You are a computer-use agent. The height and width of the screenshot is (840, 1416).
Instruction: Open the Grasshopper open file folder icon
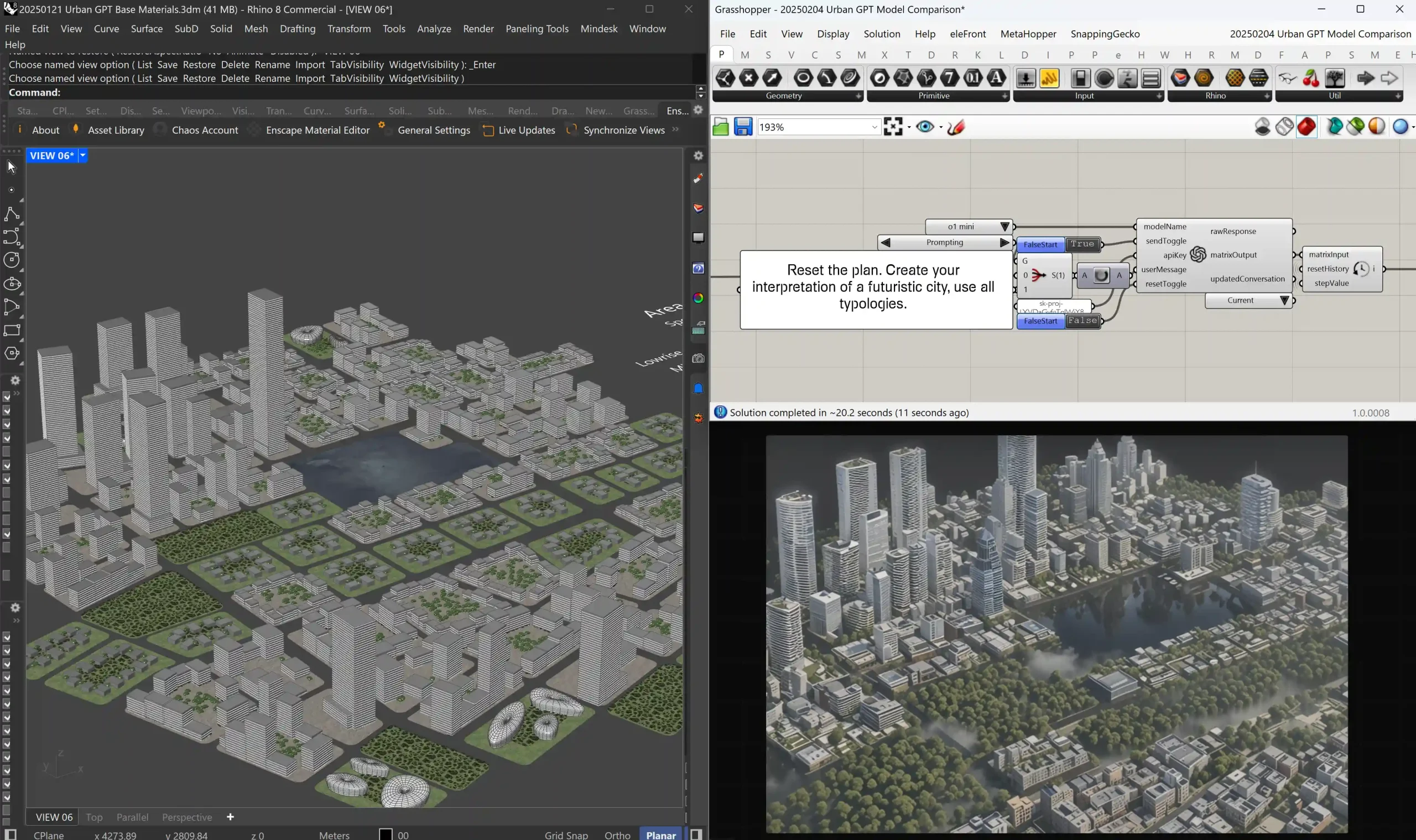720,127
